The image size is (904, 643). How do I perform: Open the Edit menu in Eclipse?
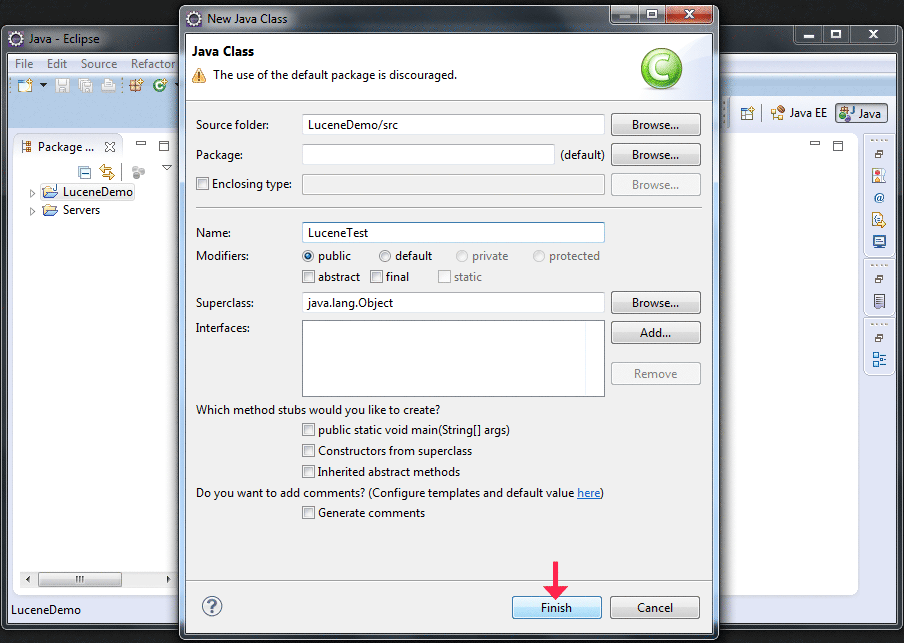pos(56,64)
